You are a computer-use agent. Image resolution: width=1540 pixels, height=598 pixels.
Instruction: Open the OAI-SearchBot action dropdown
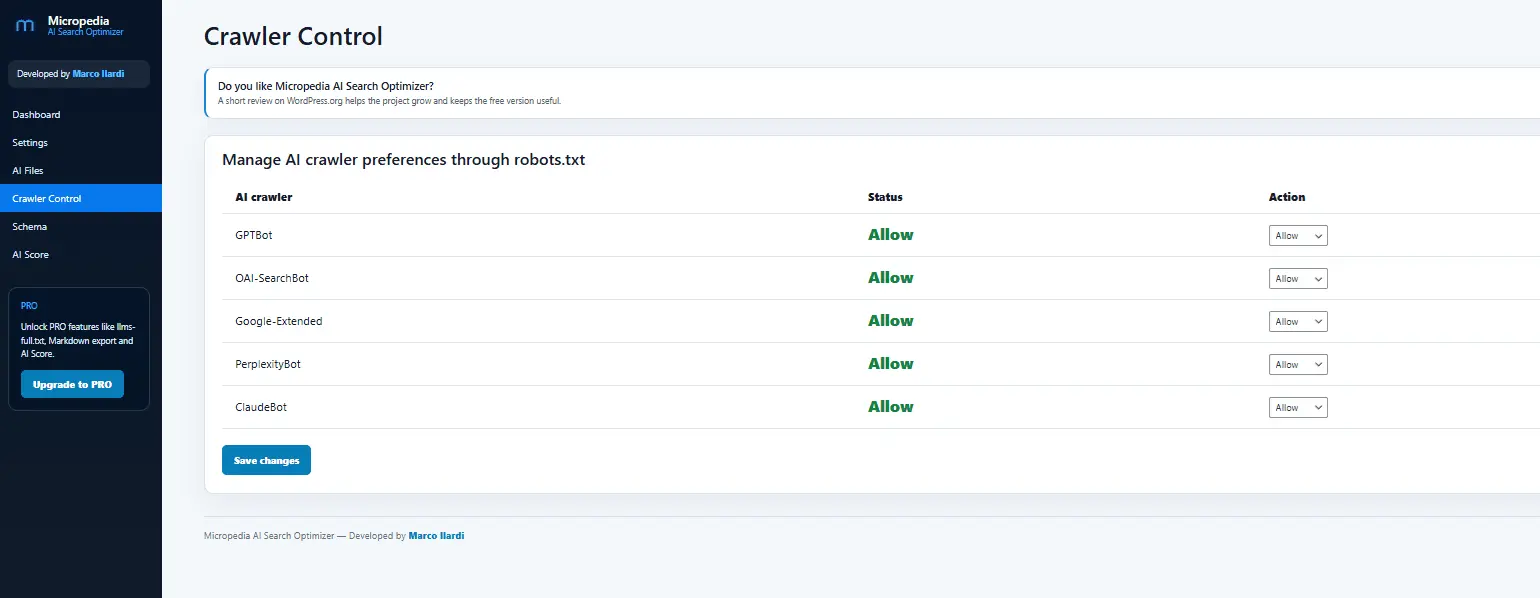coord(1298,279)
